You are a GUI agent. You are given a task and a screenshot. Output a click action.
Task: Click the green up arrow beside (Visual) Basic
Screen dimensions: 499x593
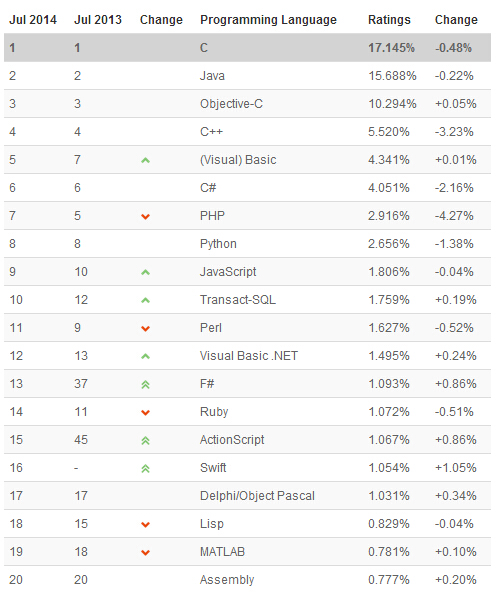point(145,160)
